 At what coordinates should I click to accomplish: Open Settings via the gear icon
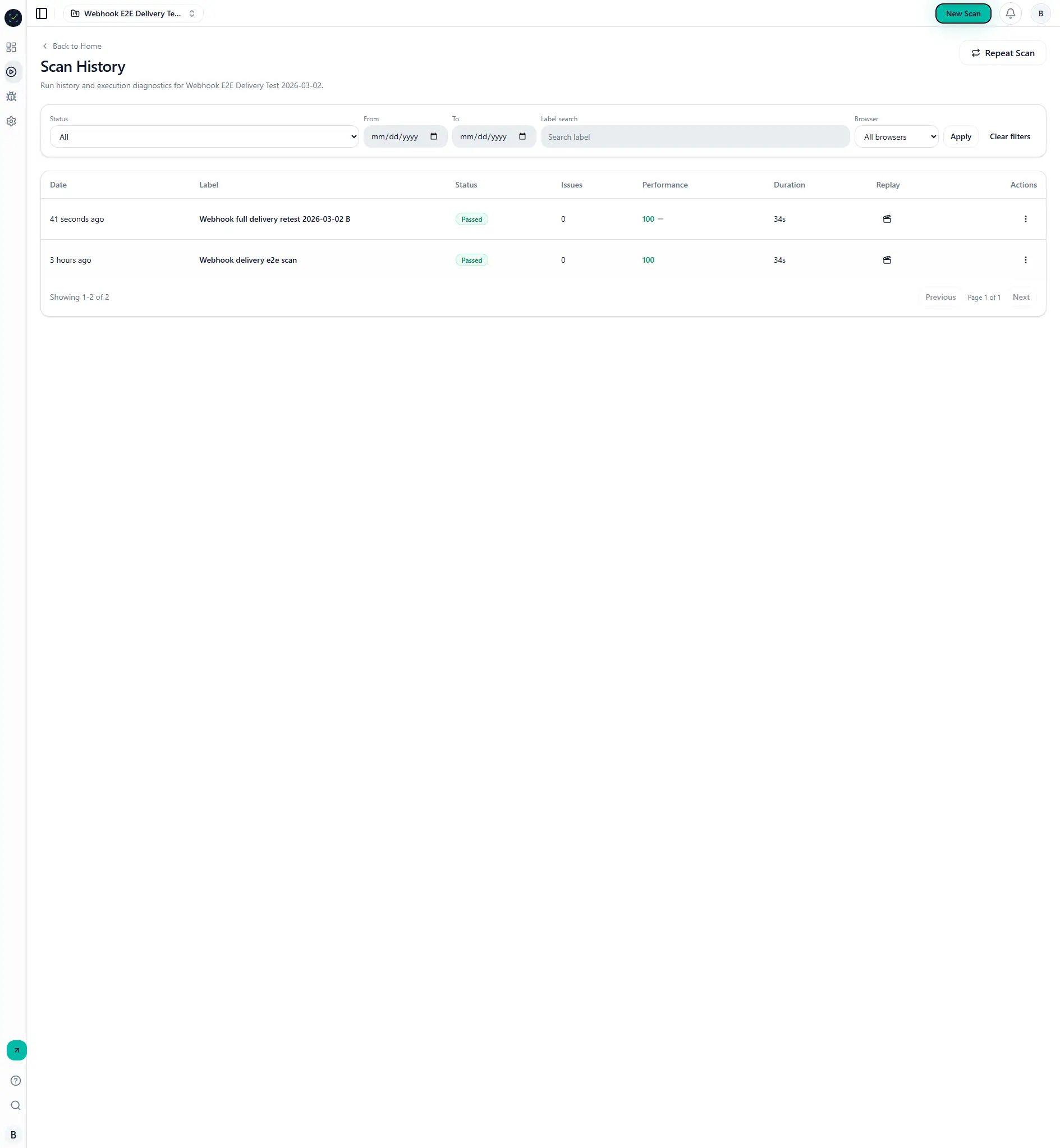click(x=11, y=121)
